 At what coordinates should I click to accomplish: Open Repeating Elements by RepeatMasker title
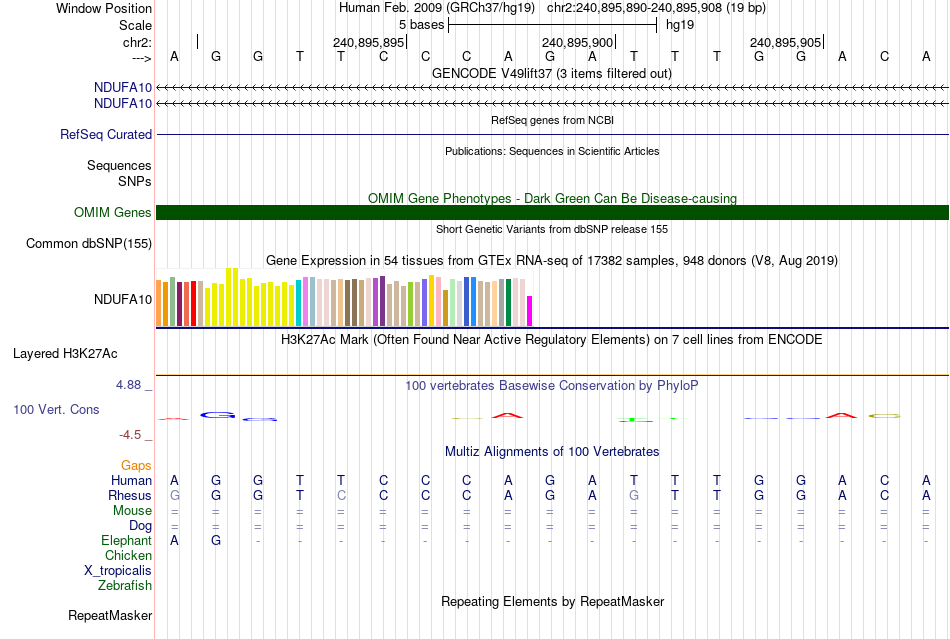[x=553, y=601]
